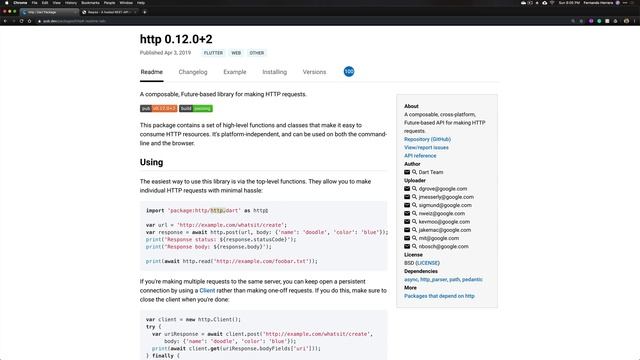The height and width of the screenshot is (360, 640).
Task: Click the email icon for jakemac@google.com
Action: point(407,230)
